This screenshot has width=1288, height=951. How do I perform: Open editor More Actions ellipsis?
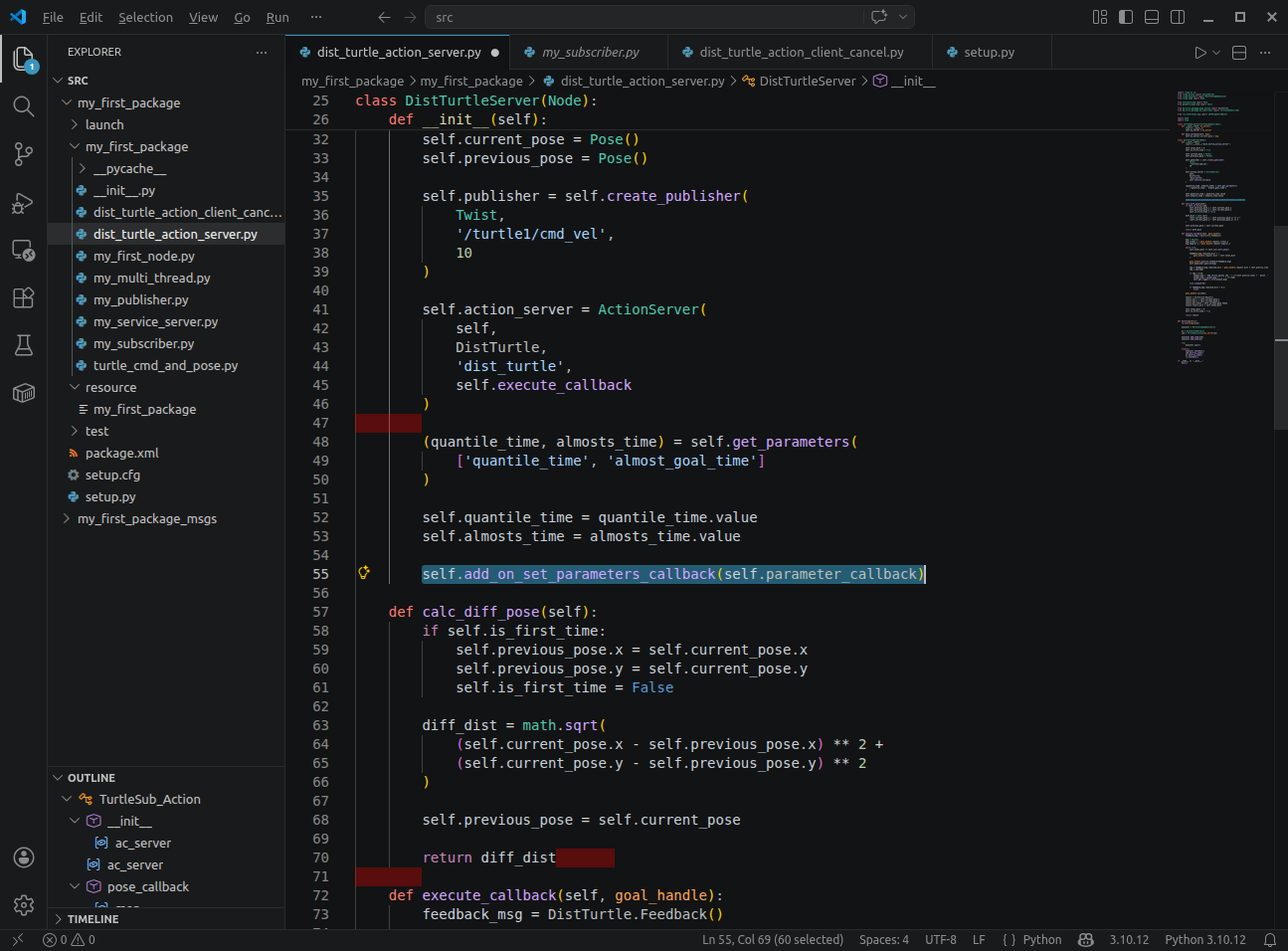pyautogui.click(x=1265, y=53)
